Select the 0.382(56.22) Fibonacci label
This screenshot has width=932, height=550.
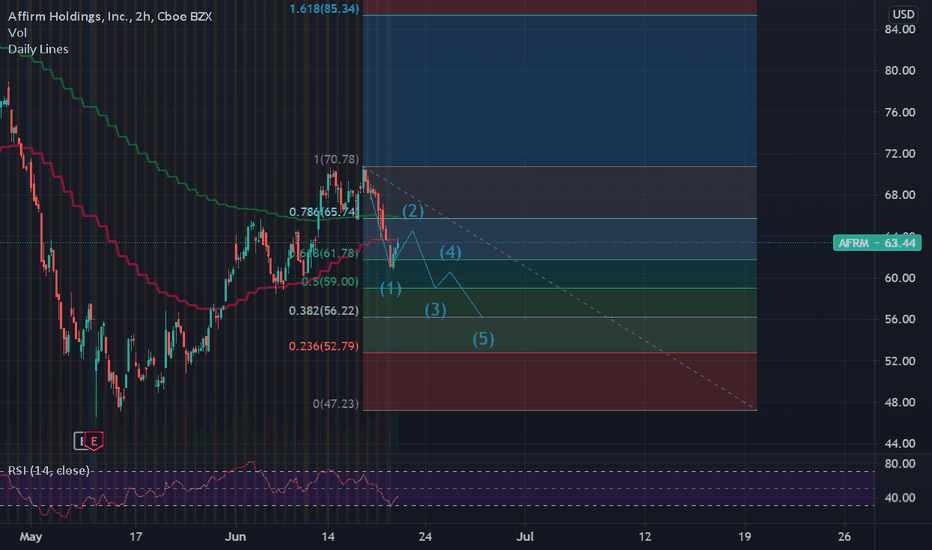click(x=324, y=311)
